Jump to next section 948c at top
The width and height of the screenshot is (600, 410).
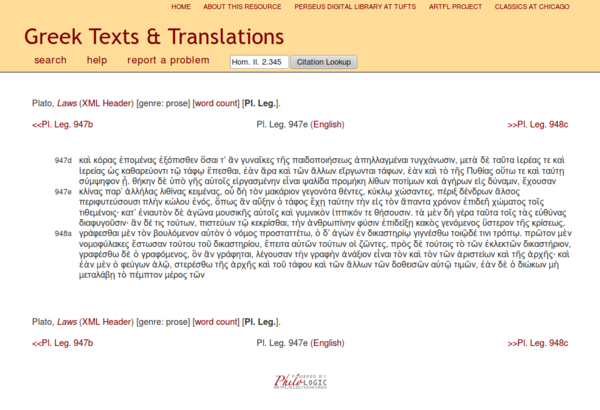pos(537,124)
